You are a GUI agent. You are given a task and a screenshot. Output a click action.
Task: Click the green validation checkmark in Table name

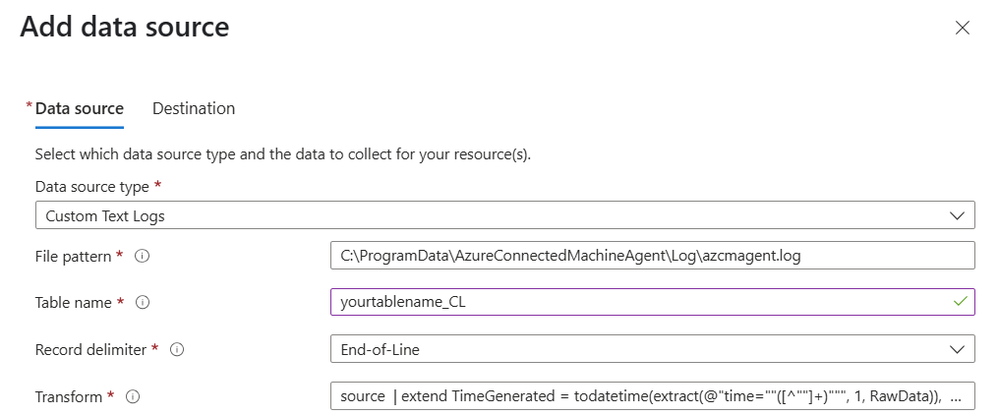coord(961,301)
